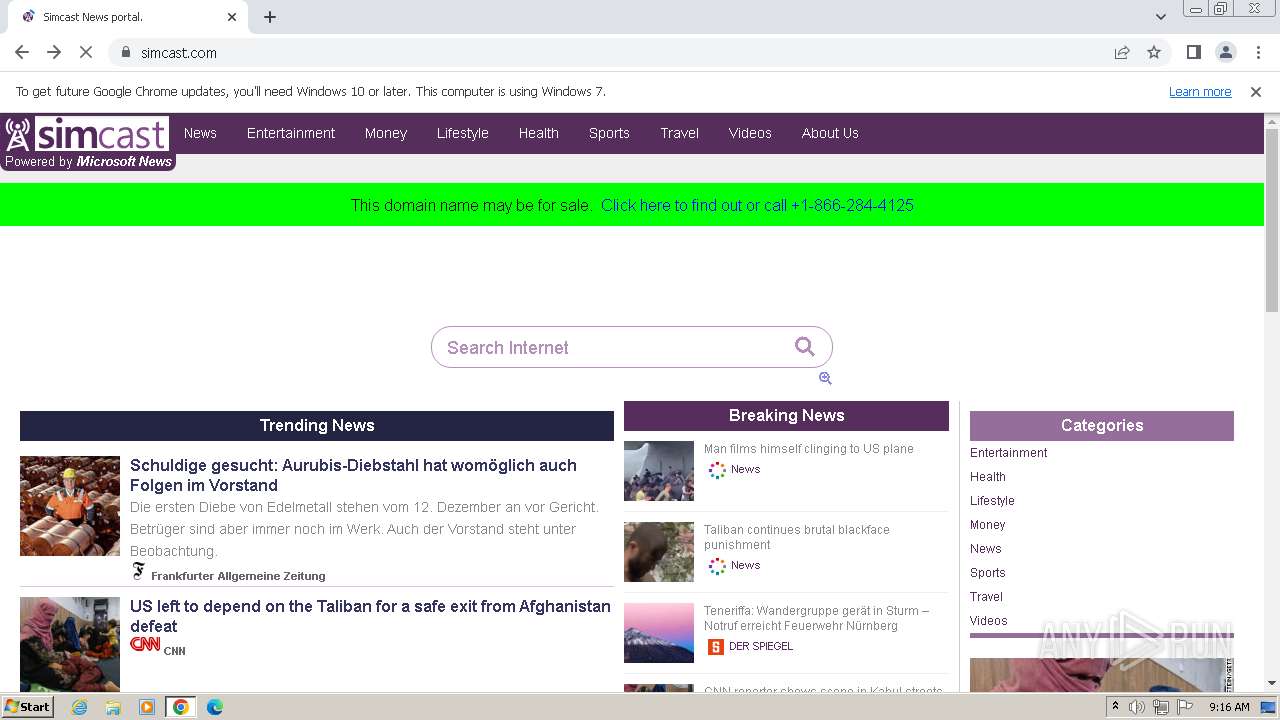The image size is (1280, 720).
Task: Open the Health menu item
Action: [x=539, y=133]
